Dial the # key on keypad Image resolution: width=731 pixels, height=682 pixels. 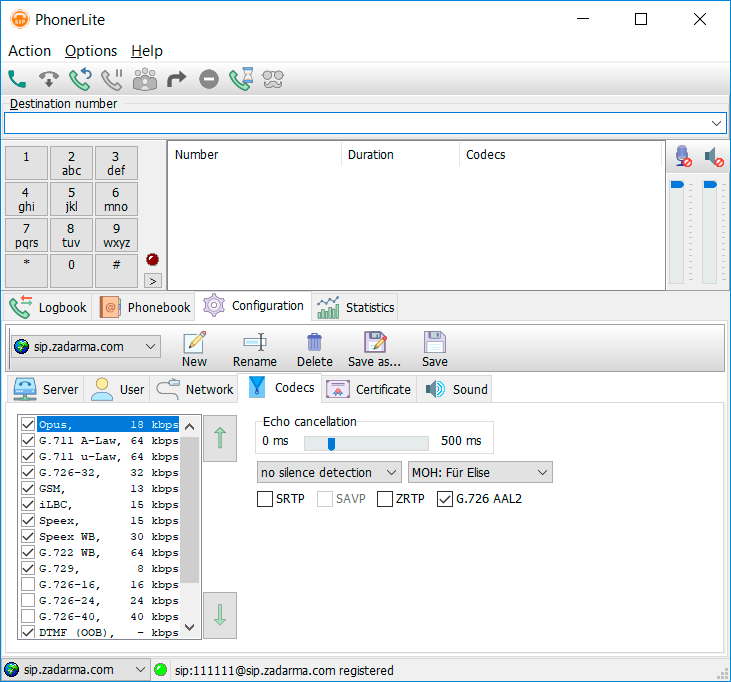pyautogui.click(x=117, y=271)
